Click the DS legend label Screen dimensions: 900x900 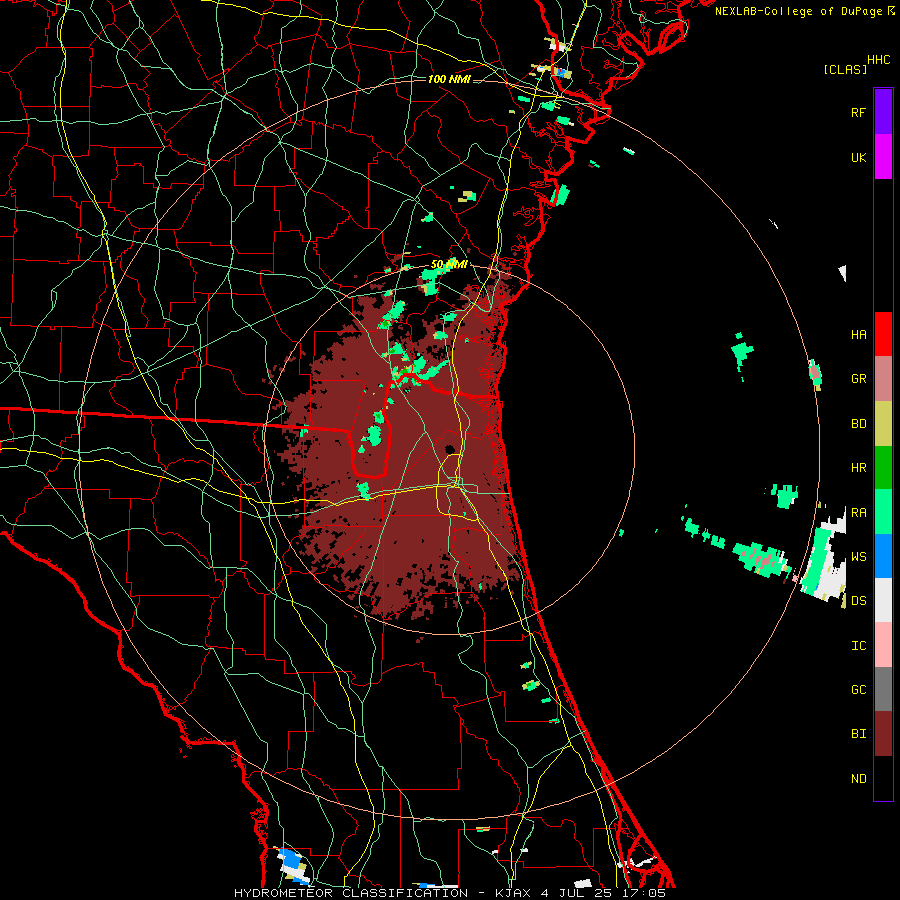coord(858,601)
